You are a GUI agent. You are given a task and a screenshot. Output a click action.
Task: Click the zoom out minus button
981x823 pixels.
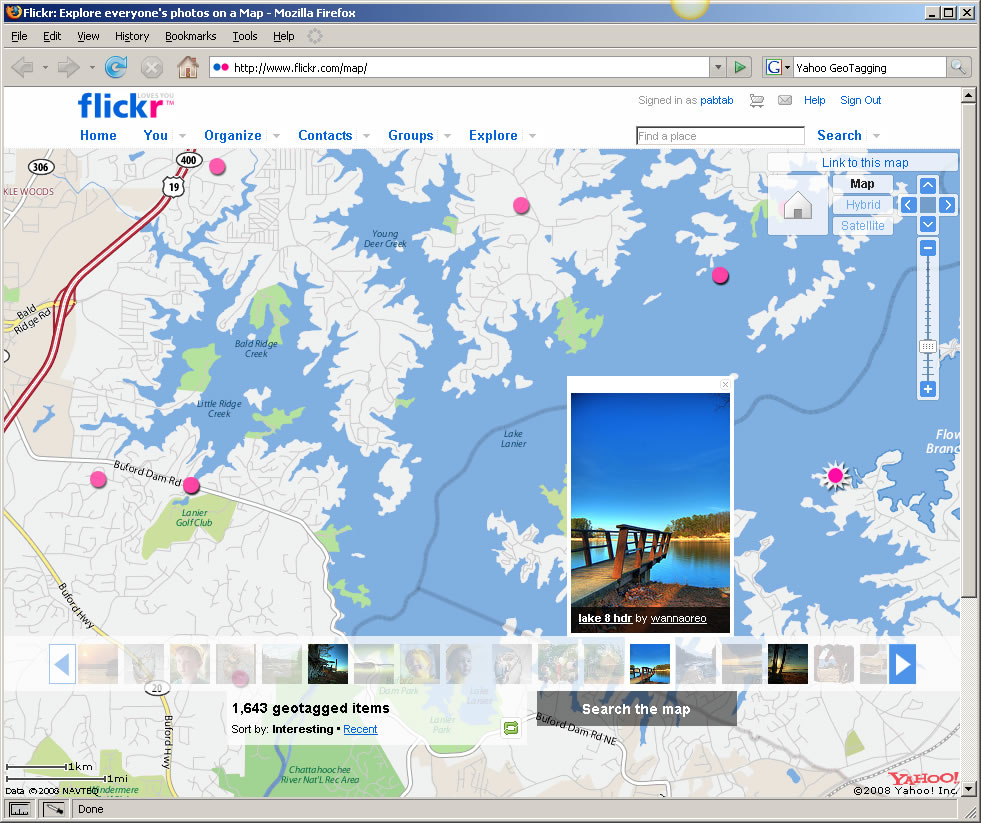point(928,247)
